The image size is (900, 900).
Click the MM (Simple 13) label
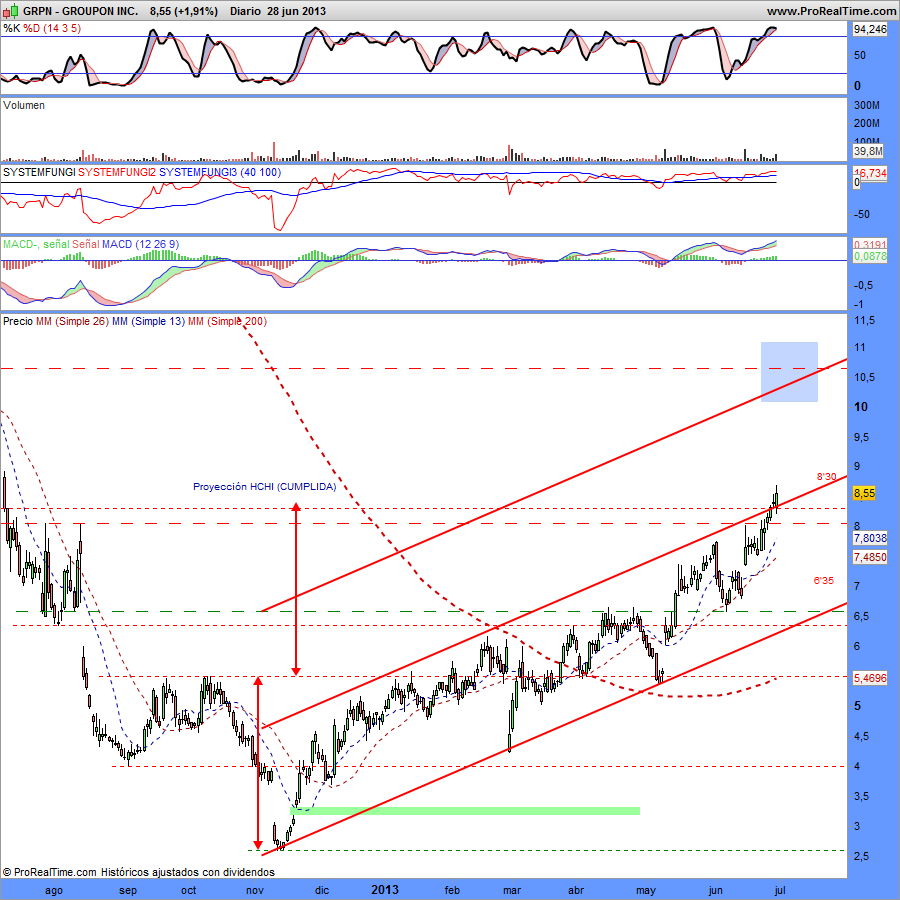(149, 321)
